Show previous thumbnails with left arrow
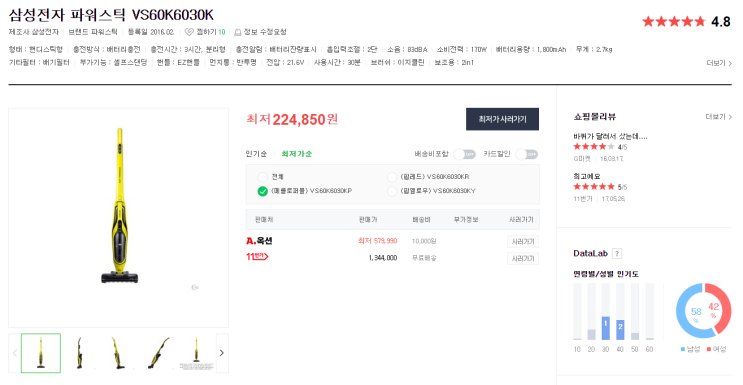 coord(14,353)
